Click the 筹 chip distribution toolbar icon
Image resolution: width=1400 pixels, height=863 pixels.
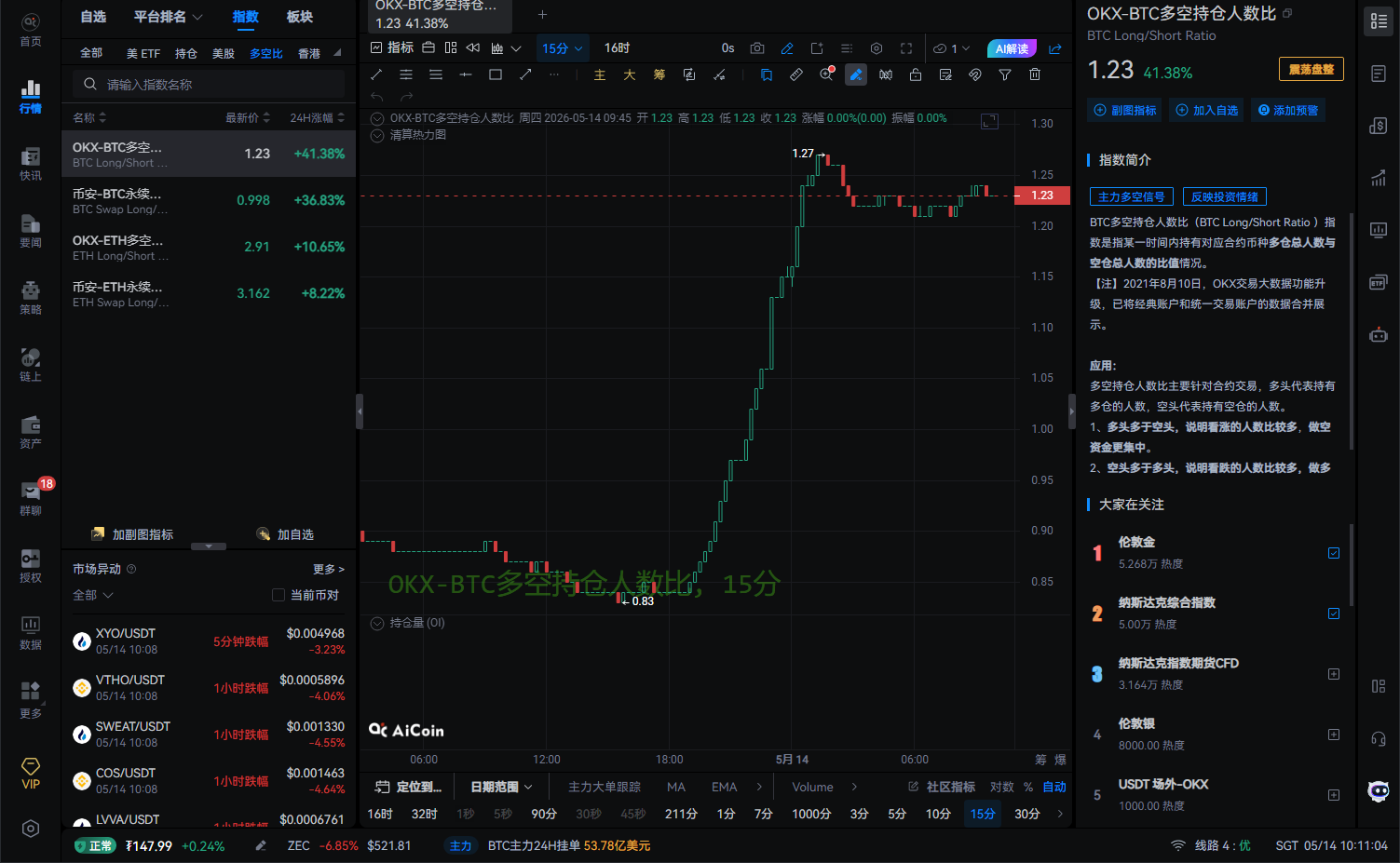(x=659, y=74)
